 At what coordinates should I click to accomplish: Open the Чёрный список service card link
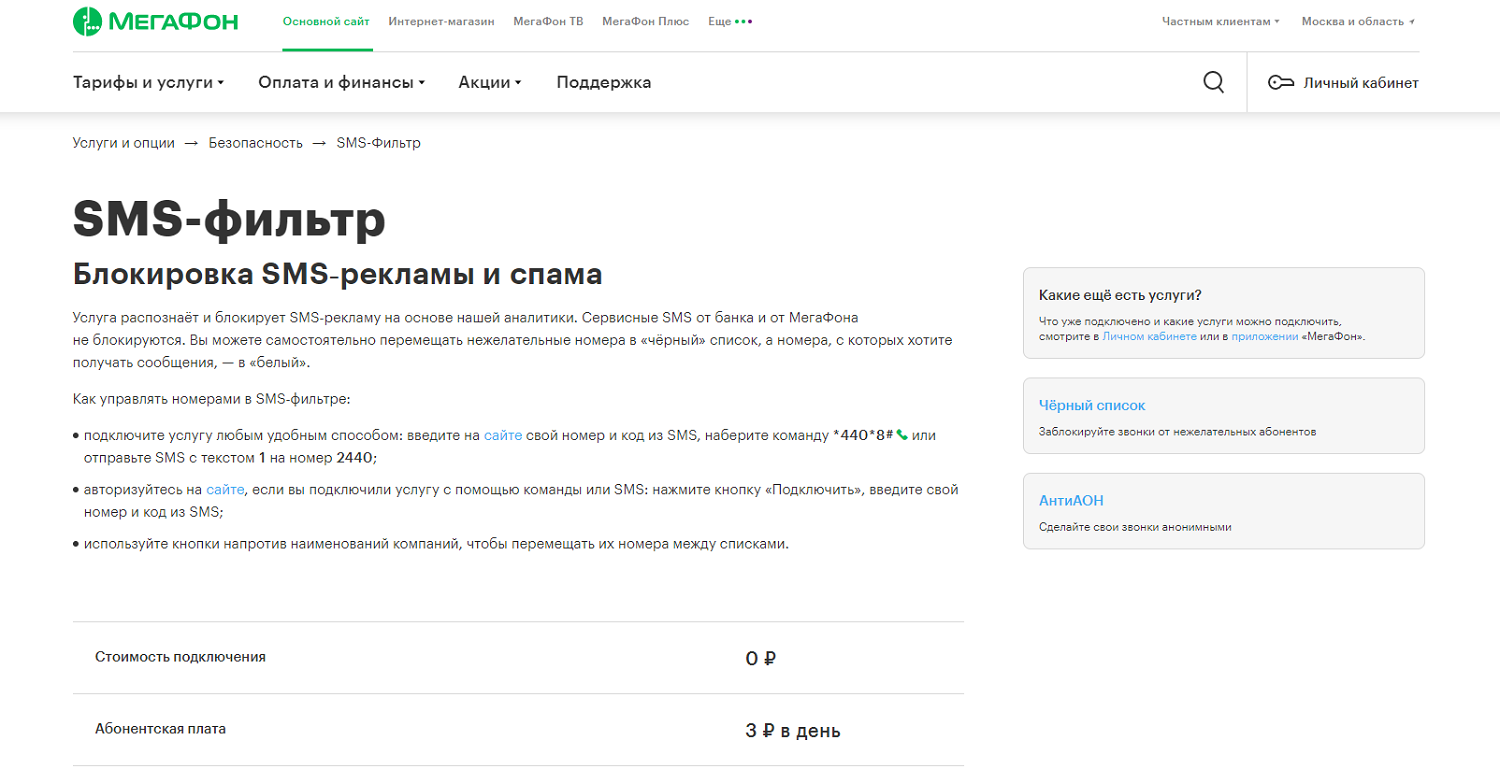point(1092,405)
